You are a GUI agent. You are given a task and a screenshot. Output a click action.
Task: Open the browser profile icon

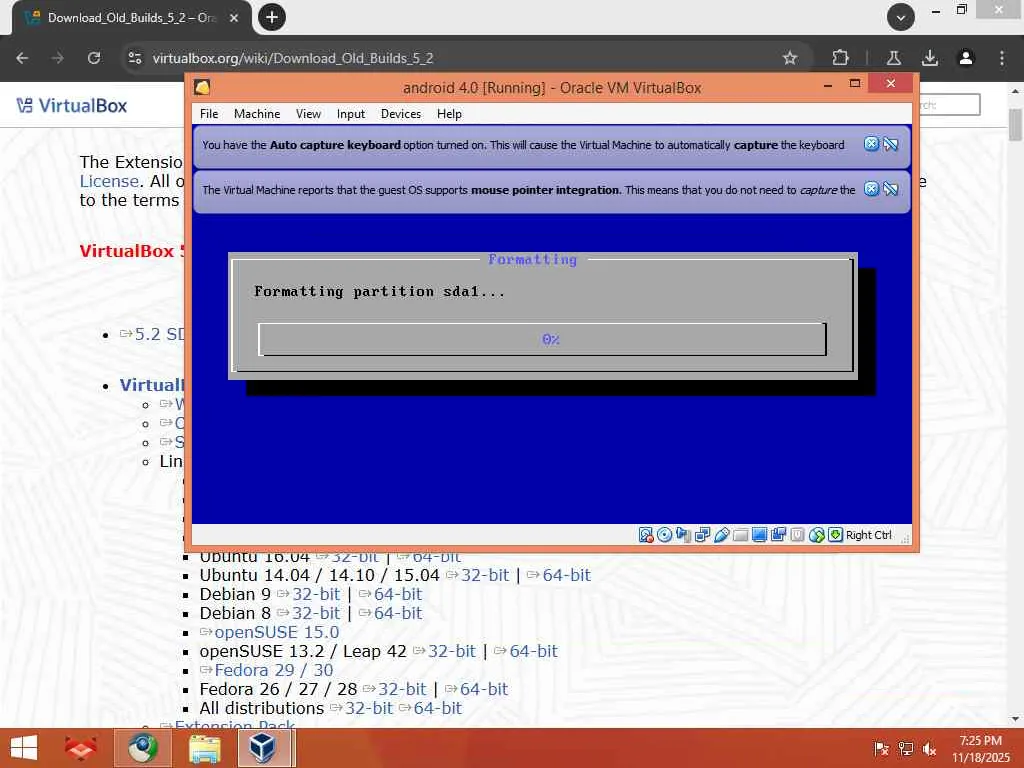pos(966,58)
